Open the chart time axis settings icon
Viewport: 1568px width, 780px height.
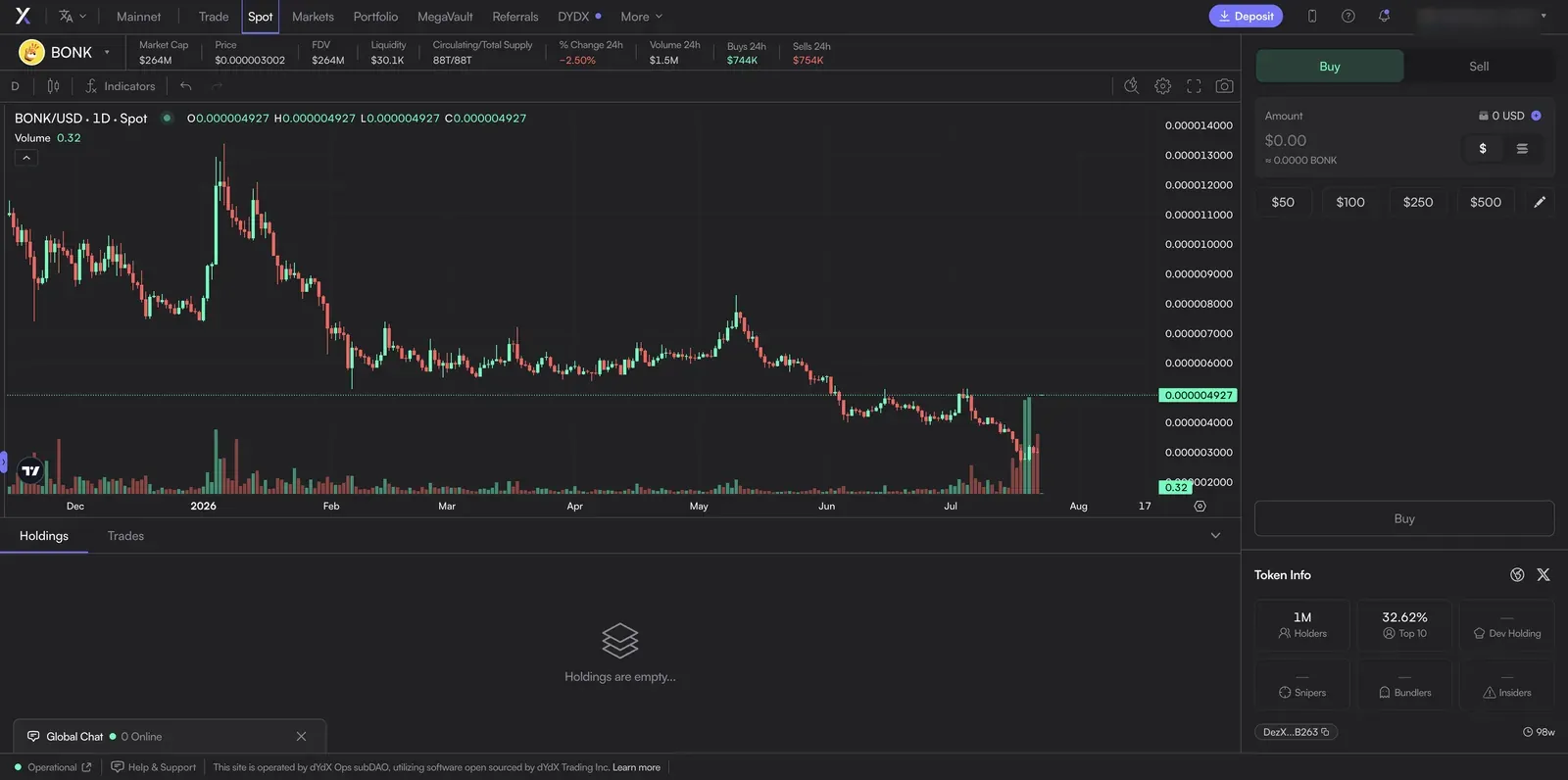pyautogui.click(x=1200, y=507)
